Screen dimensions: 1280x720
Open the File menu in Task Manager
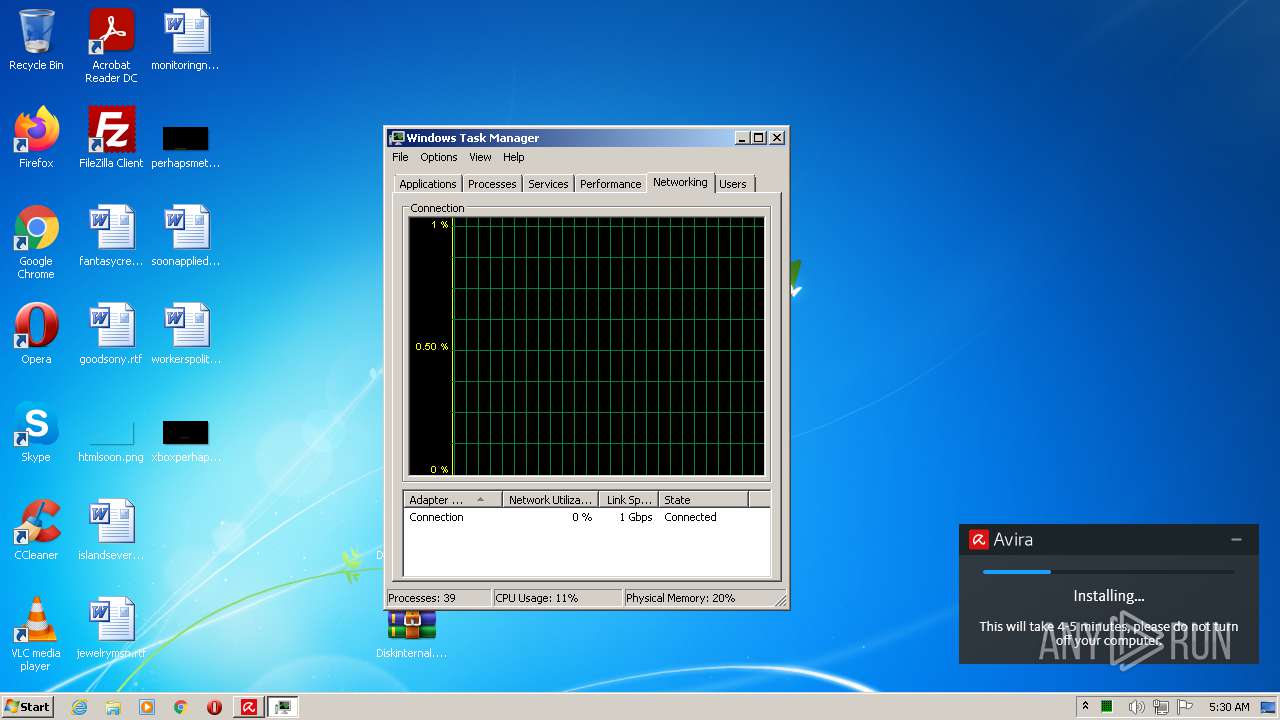400,157
